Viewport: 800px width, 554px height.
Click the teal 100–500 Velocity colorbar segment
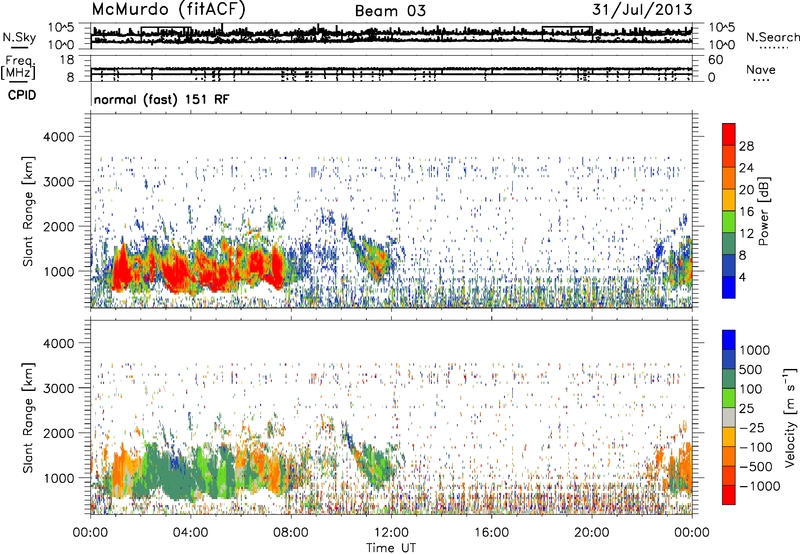click(729, 379)
